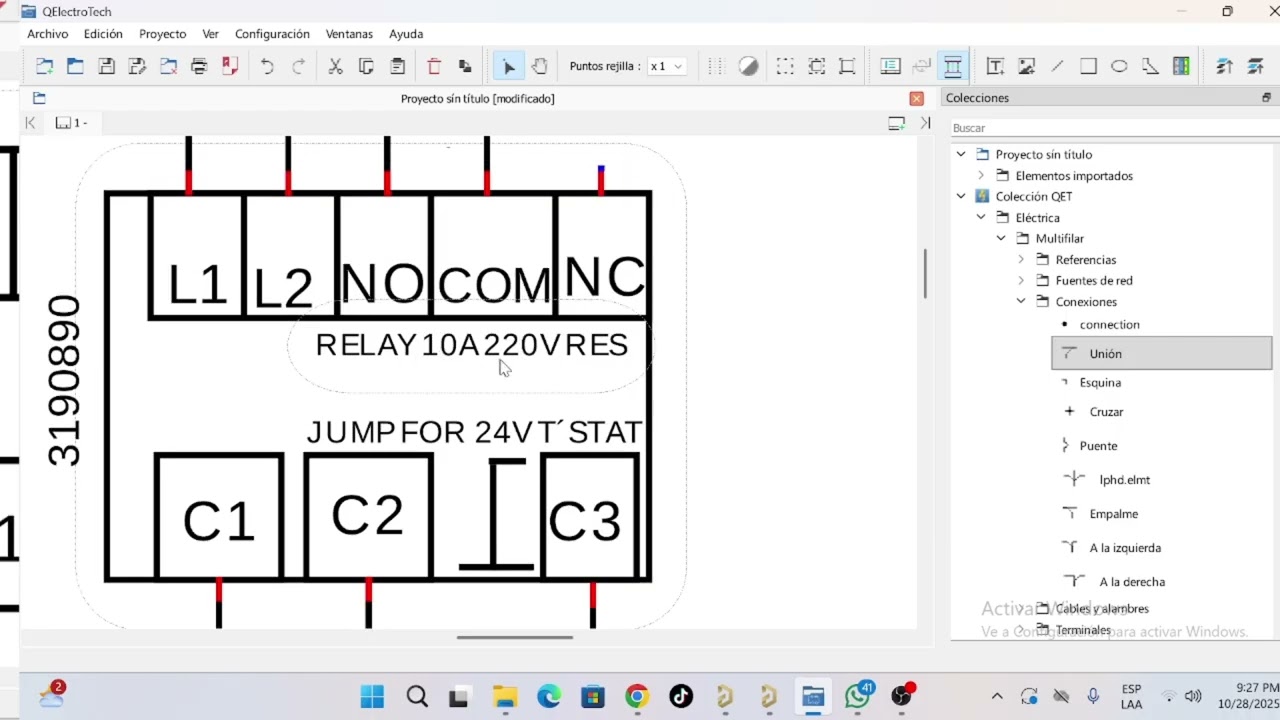Jump to the first diagram tab arrow

(x=31, y=123)
